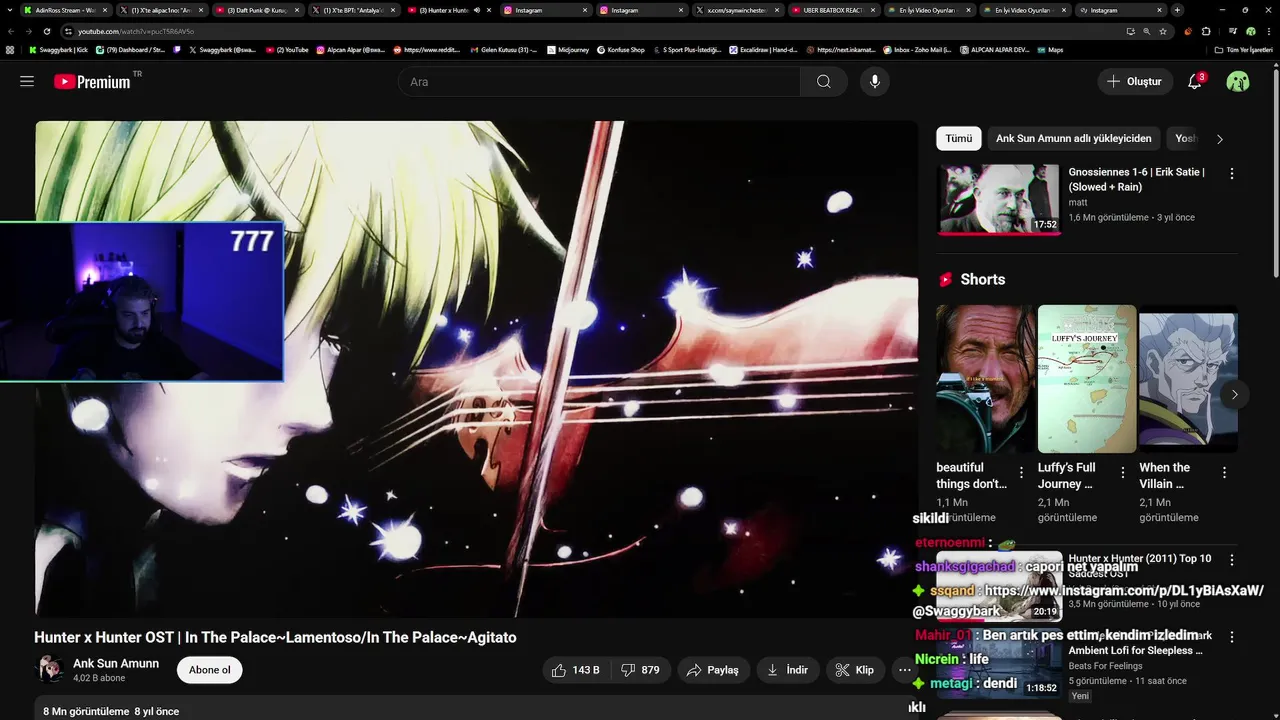Open options for Ambient Lofi video

(1232, 636)
